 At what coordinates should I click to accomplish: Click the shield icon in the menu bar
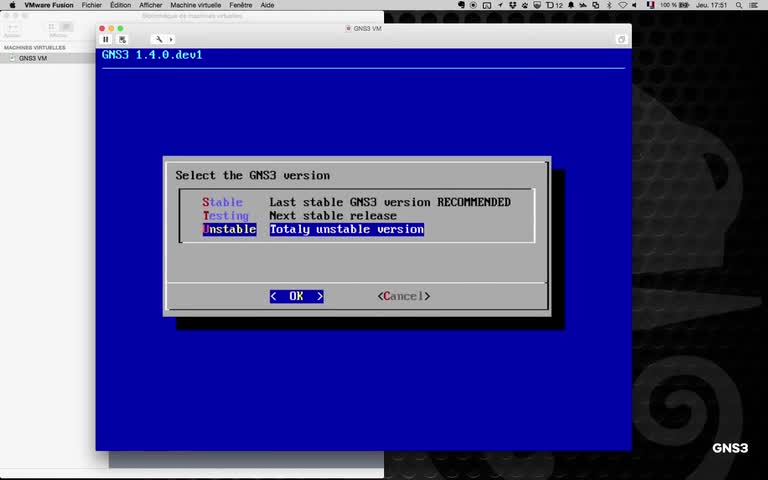[537, 5]
